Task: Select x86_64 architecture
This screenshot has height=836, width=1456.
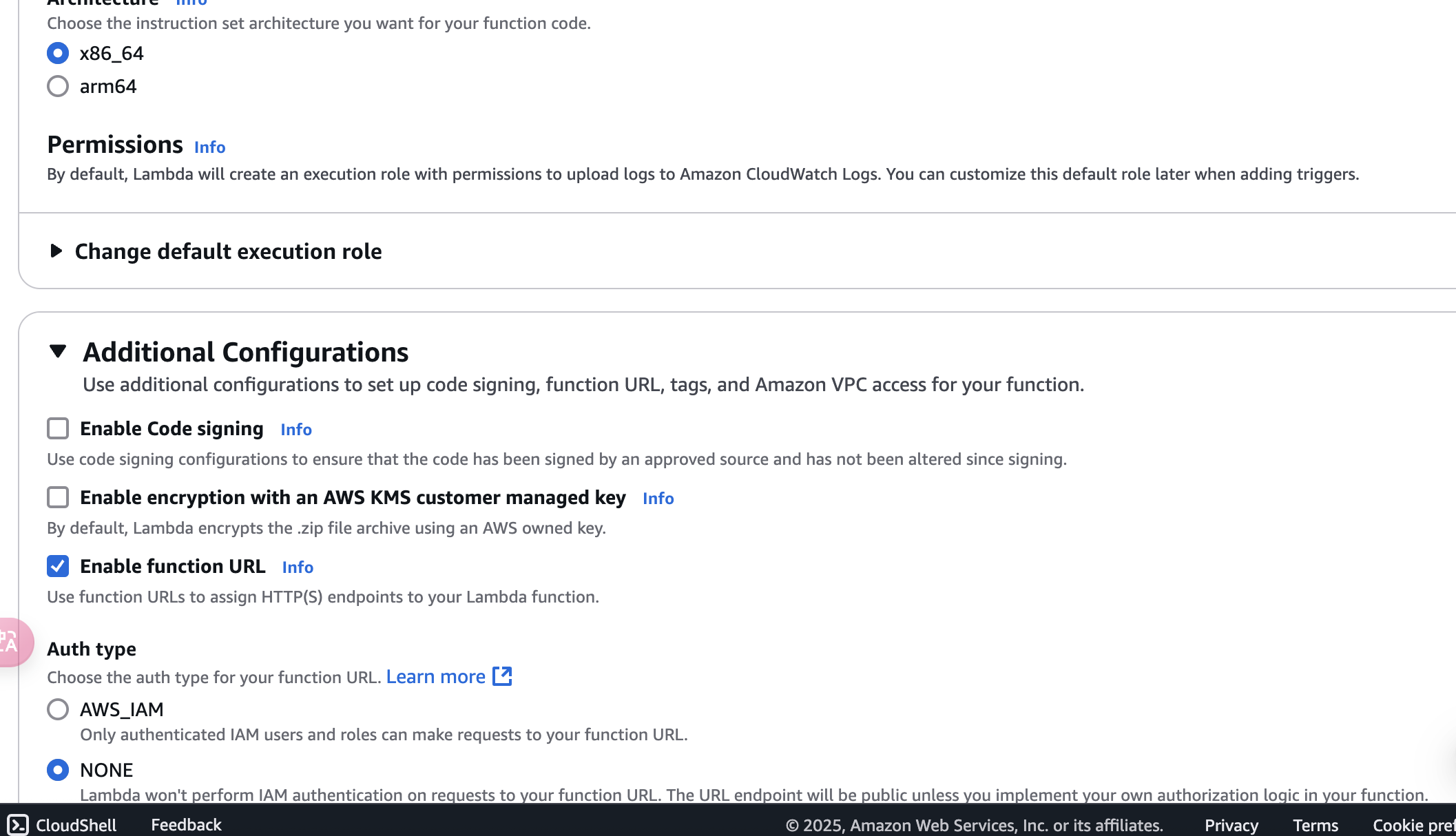Action: (58, 53)
